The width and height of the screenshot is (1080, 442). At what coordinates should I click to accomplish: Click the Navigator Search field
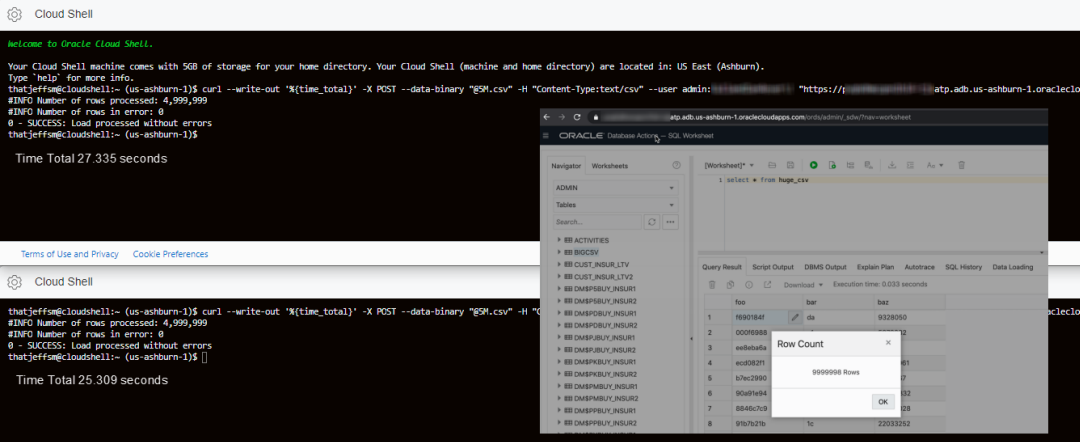coord(597,222)
